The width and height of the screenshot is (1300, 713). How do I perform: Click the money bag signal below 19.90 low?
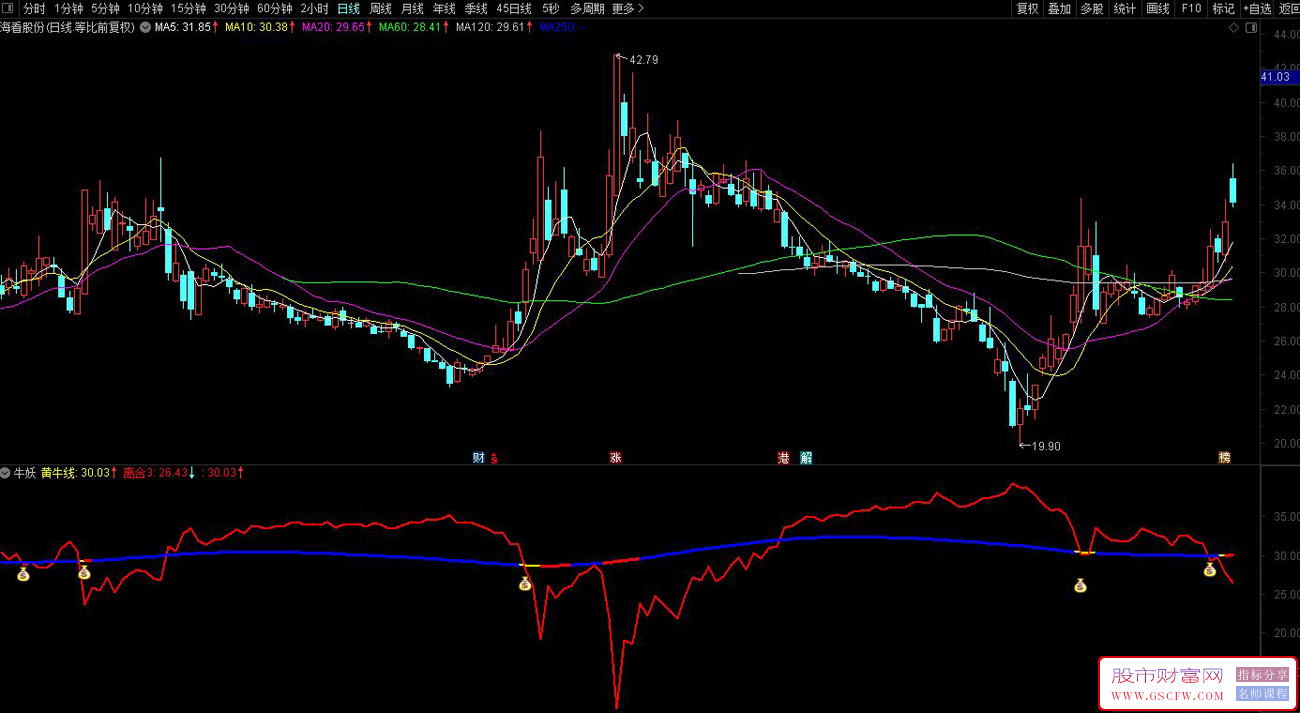point(1080,585)
